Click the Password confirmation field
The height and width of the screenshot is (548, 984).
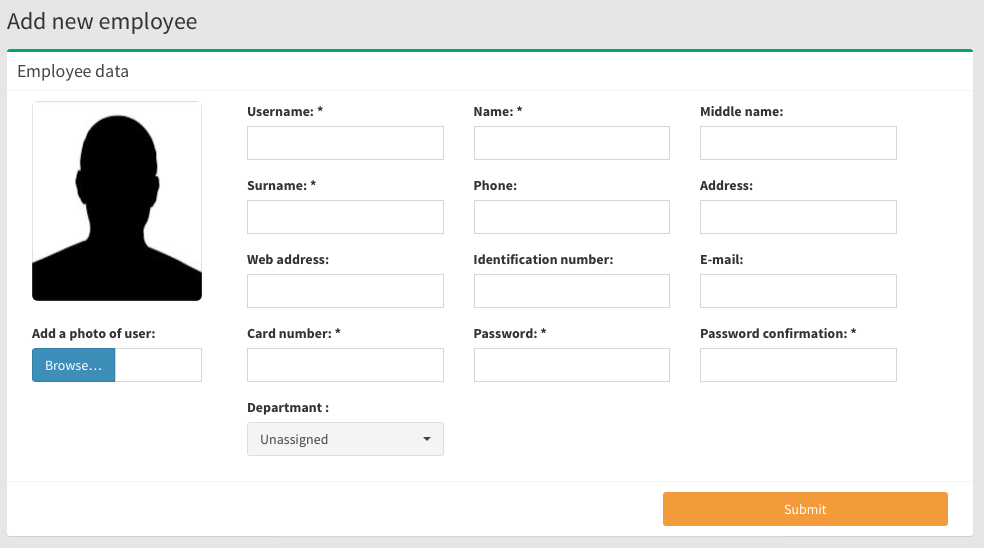[798, 365]
